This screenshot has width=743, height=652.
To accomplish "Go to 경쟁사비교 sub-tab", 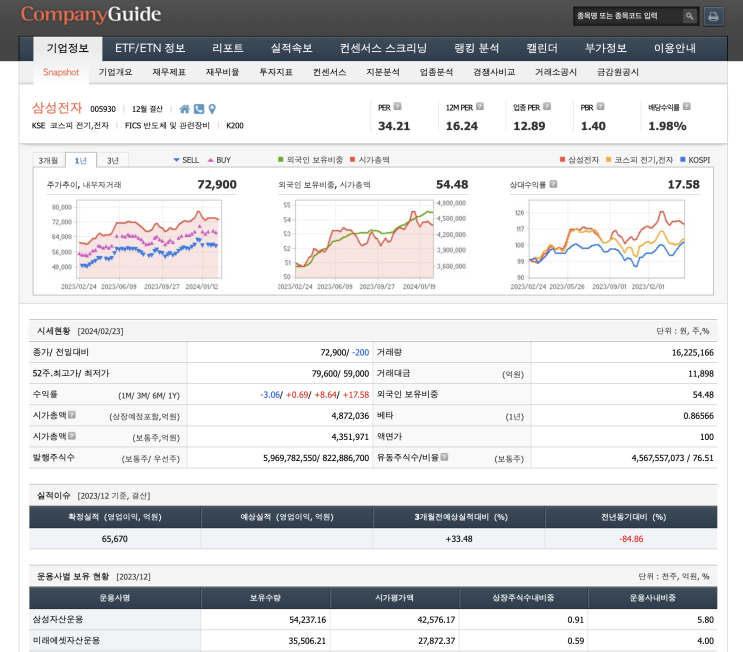I will pyautogui.click(x=494, y=72).
